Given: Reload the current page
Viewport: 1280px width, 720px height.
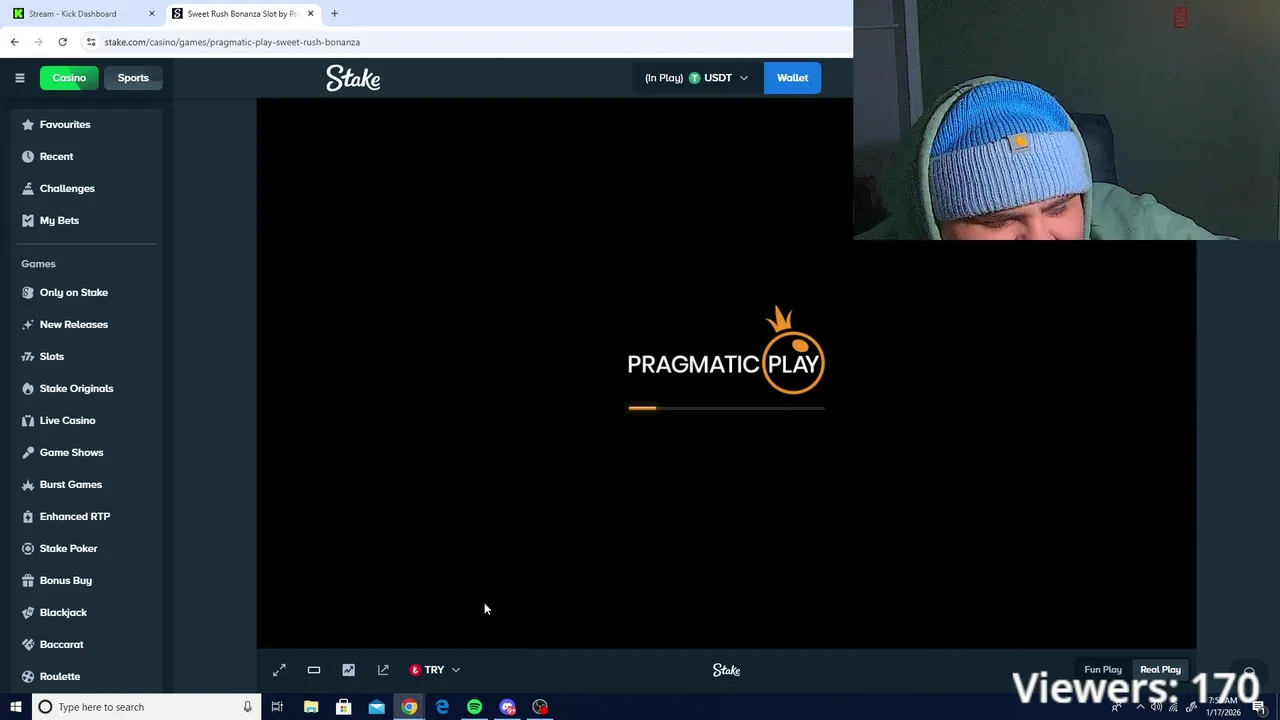Looking at the screenshot, I should pyautogui.click(x=62, y=42).
